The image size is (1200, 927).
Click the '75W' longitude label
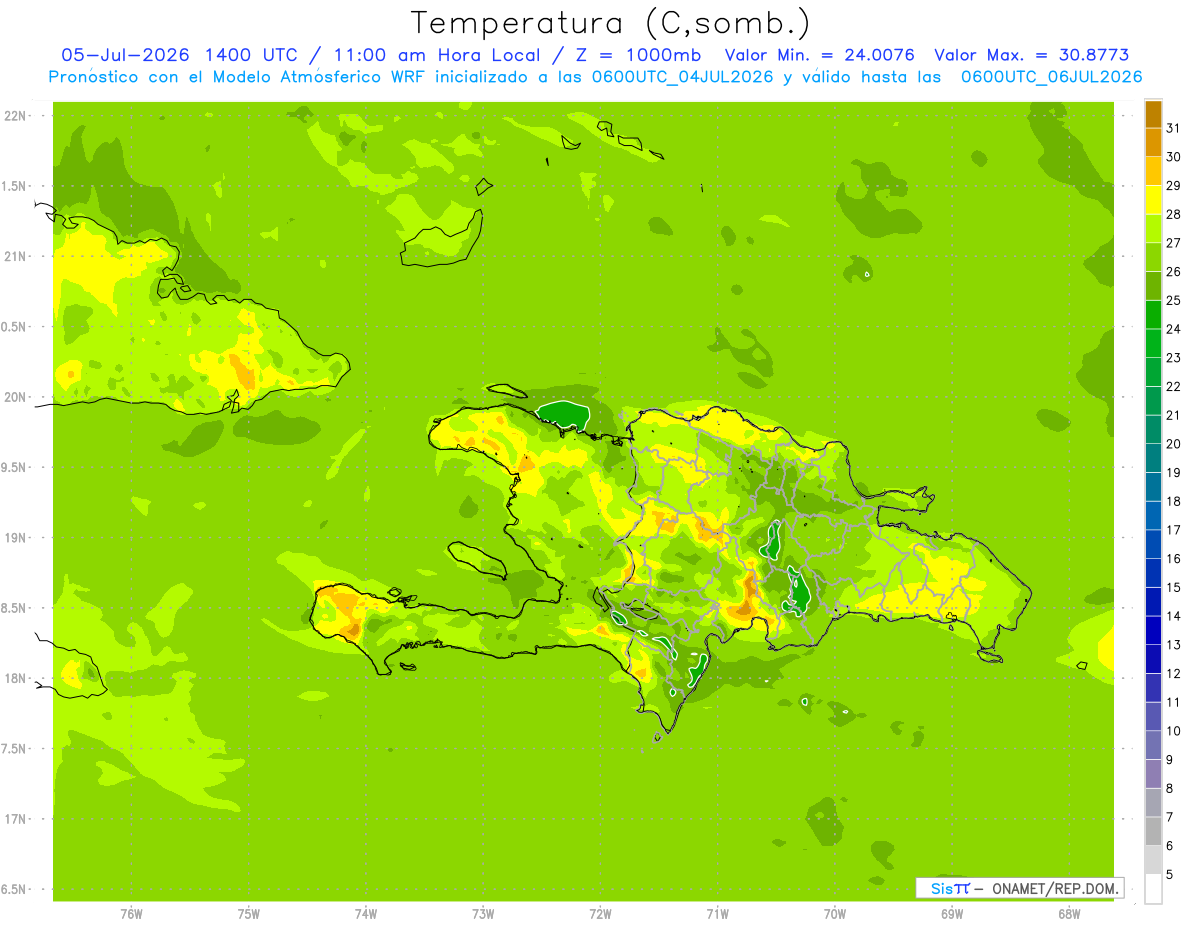248,914
